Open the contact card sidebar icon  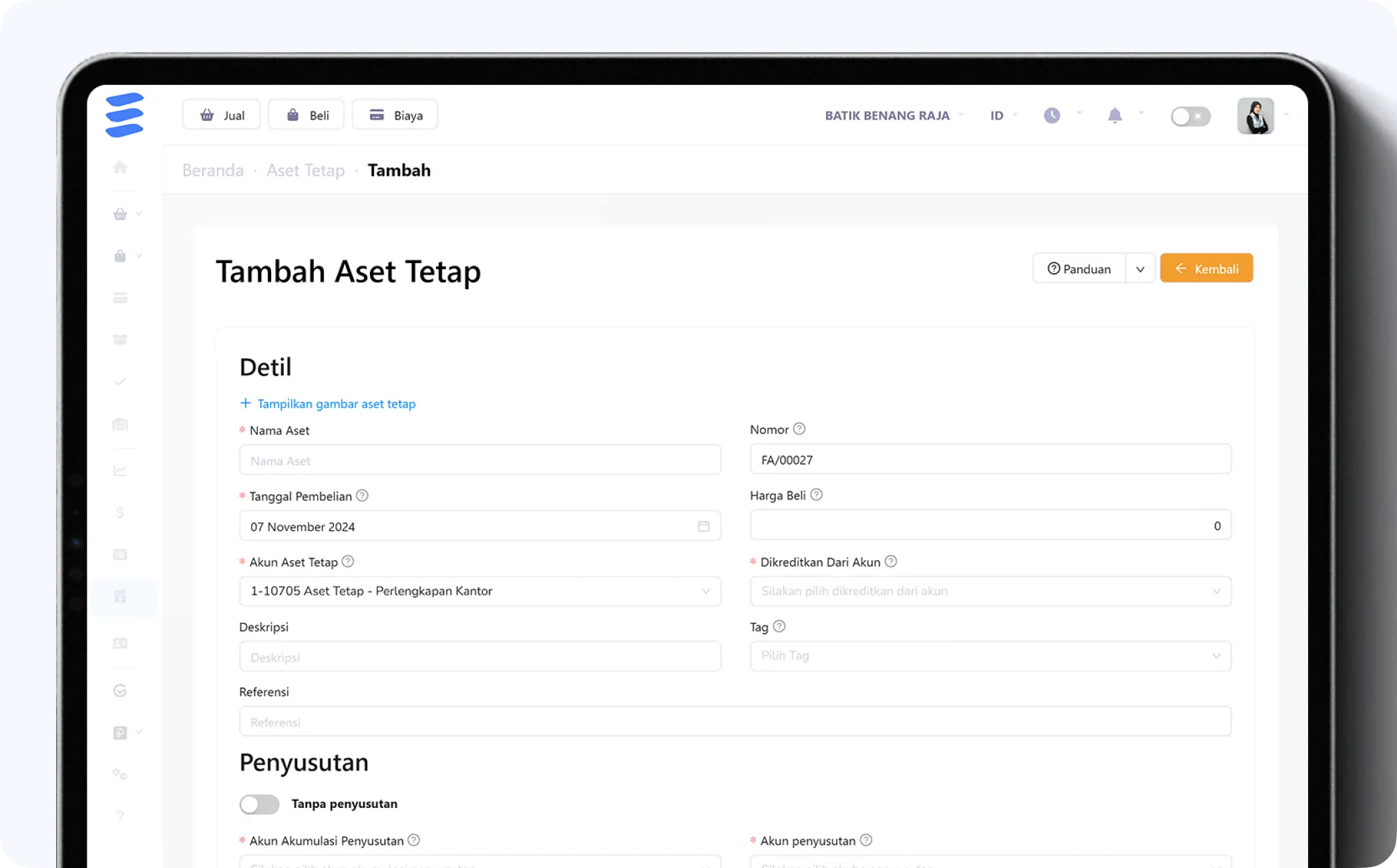tap(120, 643)
